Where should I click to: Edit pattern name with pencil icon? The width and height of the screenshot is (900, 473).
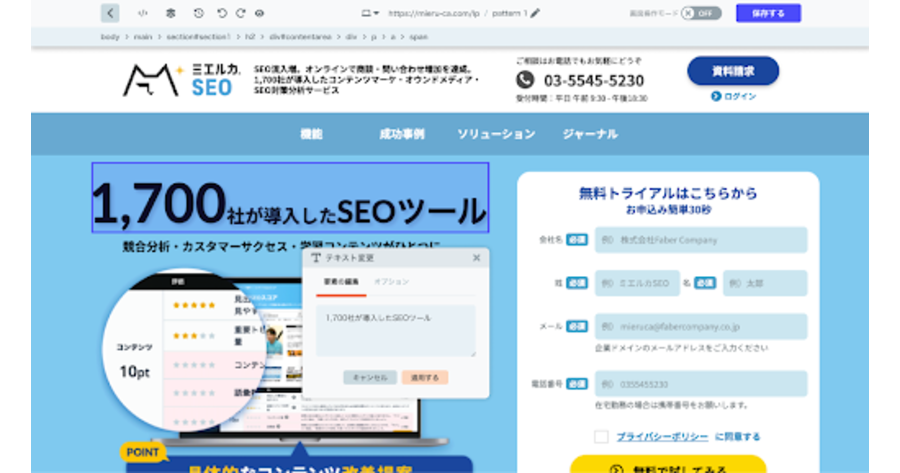[535, 13]
